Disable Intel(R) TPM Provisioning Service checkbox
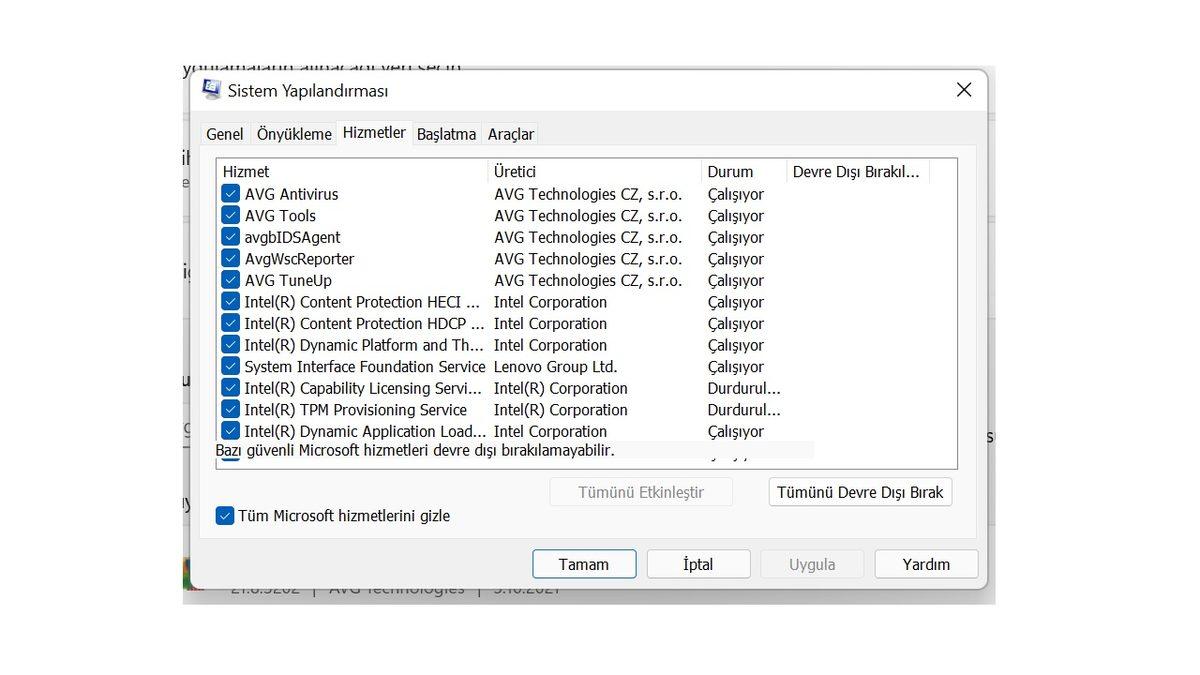1200x675 pixels. [x=230, y=409]
